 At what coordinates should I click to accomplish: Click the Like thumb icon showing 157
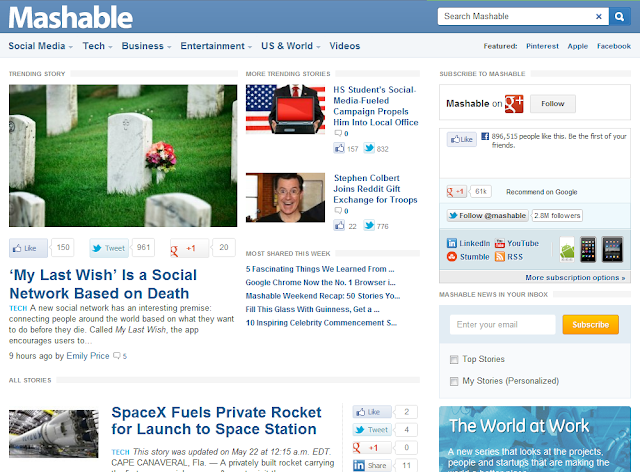pyautogui.click(x=339, y=148)
